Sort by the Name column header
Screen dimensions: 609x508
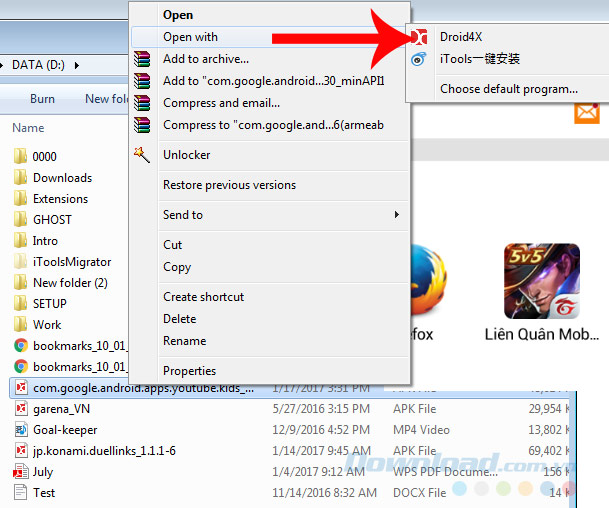[28, 128]
